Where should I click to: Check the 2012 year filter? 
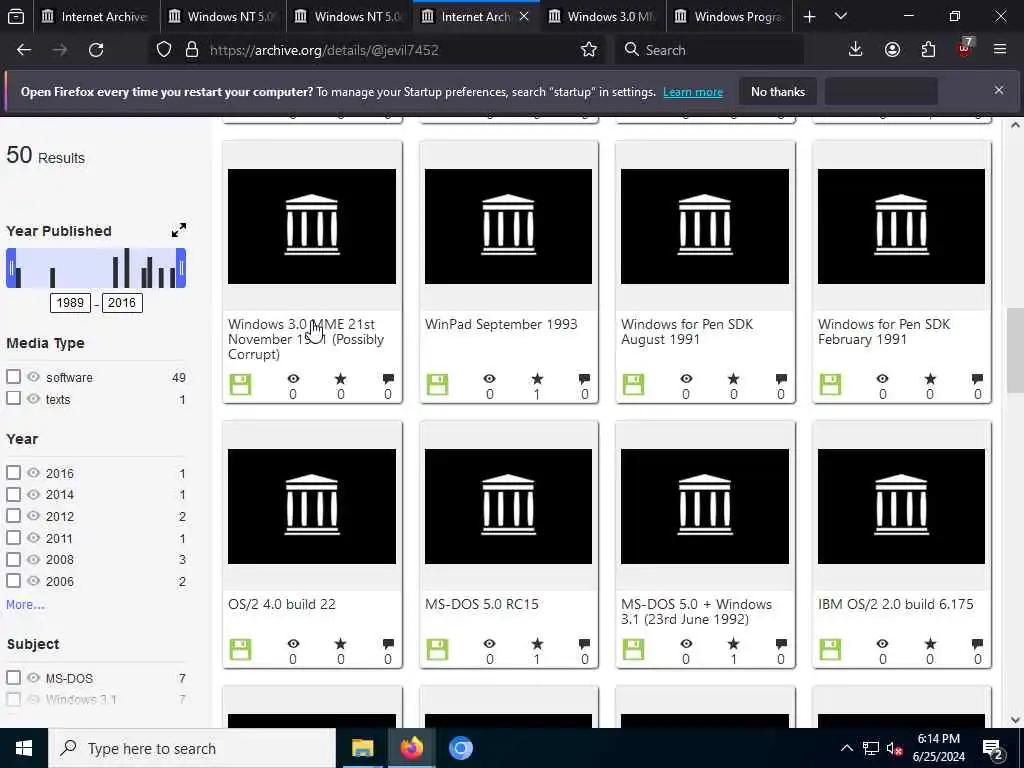point(13,515)
